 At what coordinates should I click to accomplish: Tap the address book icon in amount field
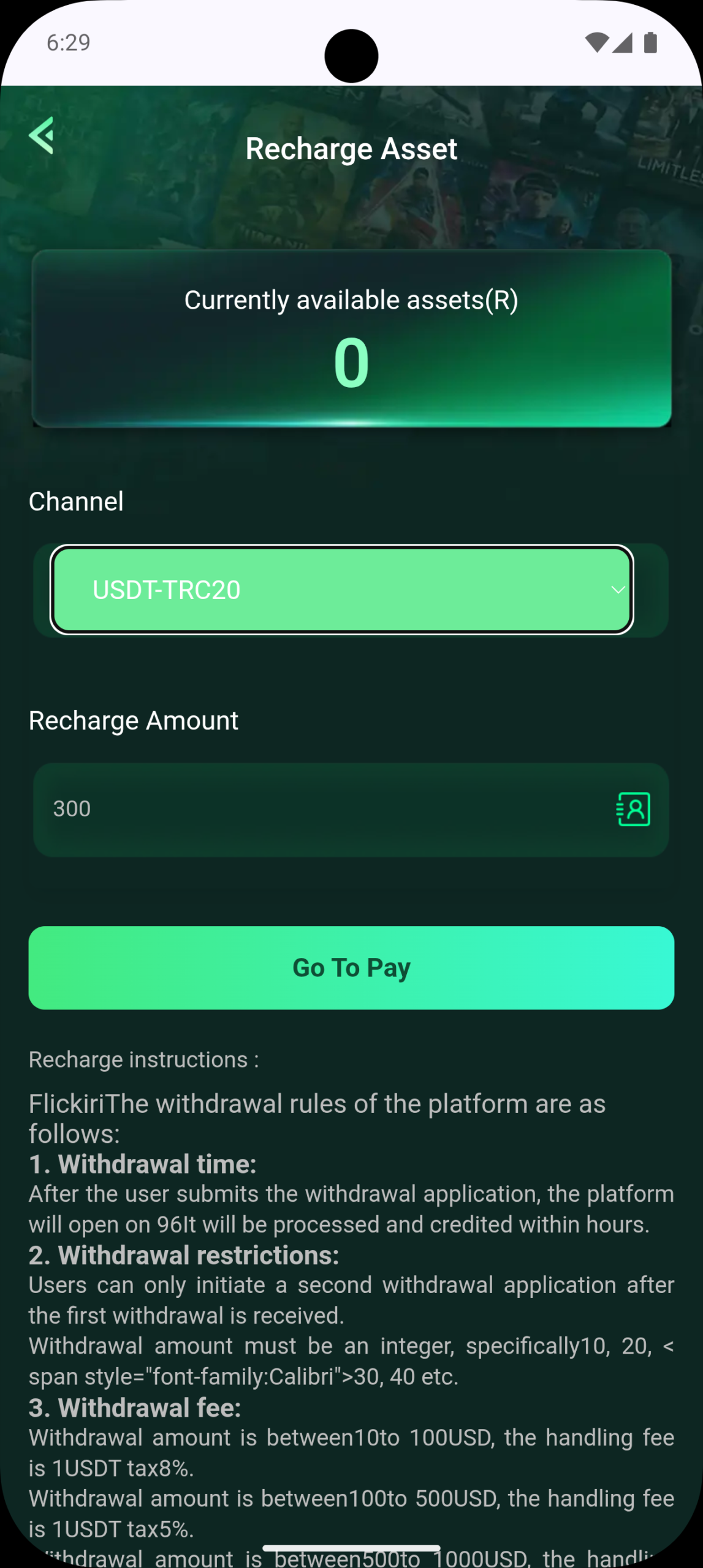tap(633, 809)
